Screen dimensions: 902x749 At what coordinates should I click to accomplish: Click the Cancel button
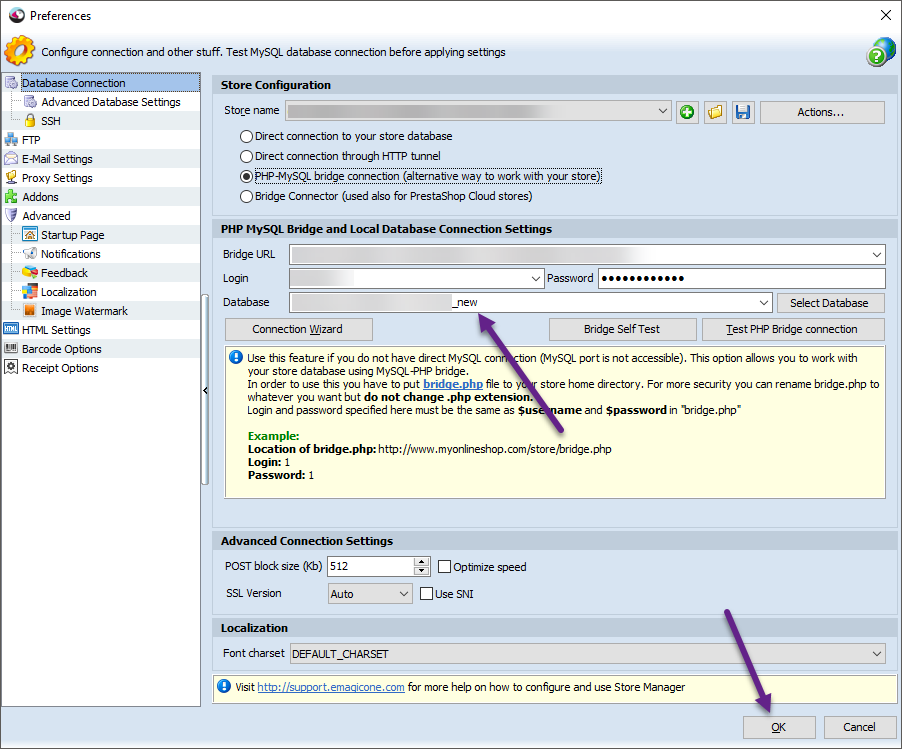pos(859,727)
